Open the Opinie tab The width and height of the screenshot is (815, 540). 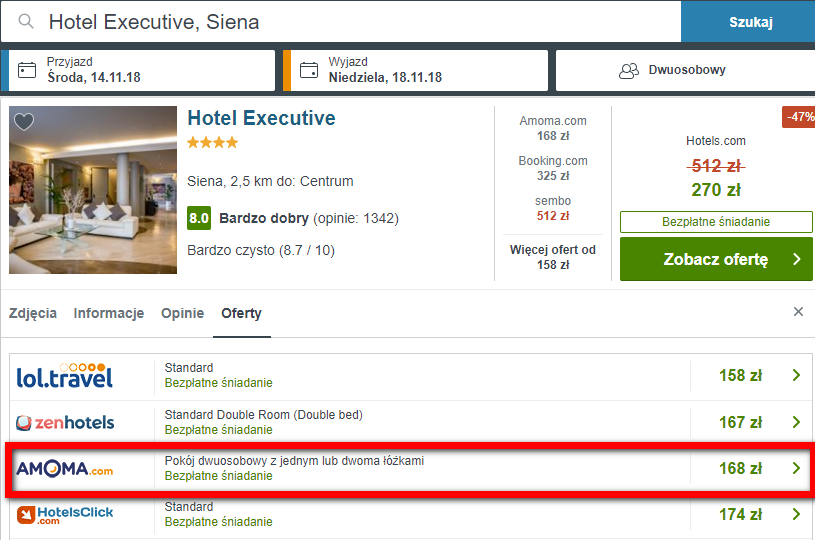pyautogui.click(x=182, y=313)
